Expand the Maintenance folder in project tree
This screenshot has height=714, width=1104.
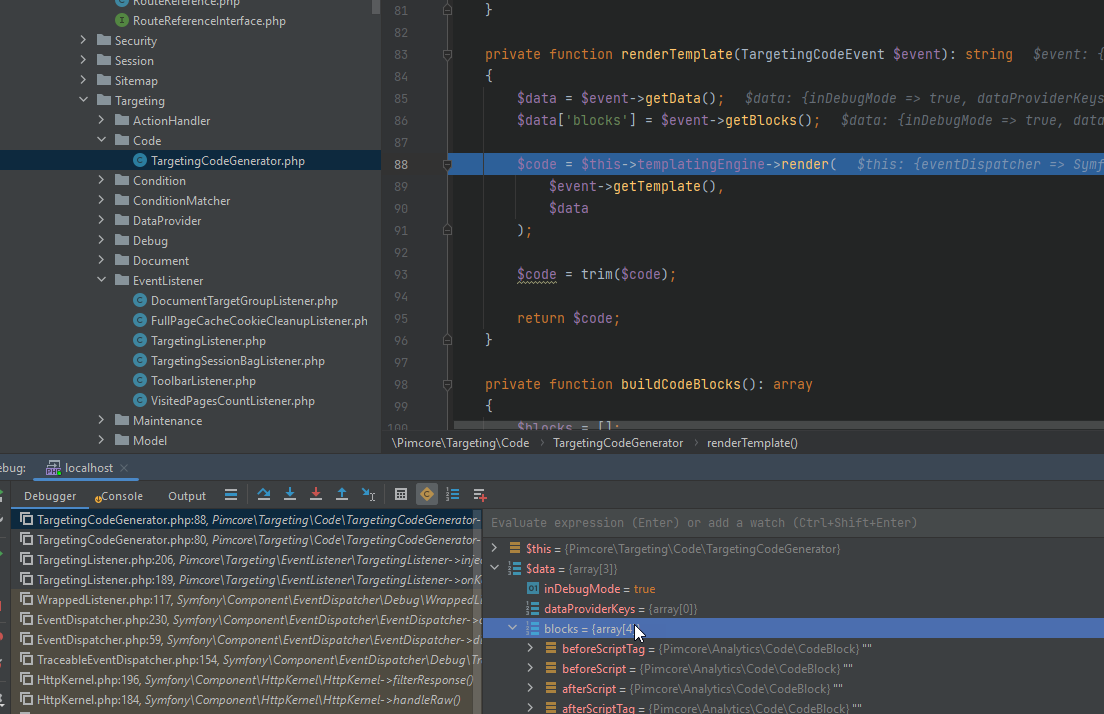100,420
